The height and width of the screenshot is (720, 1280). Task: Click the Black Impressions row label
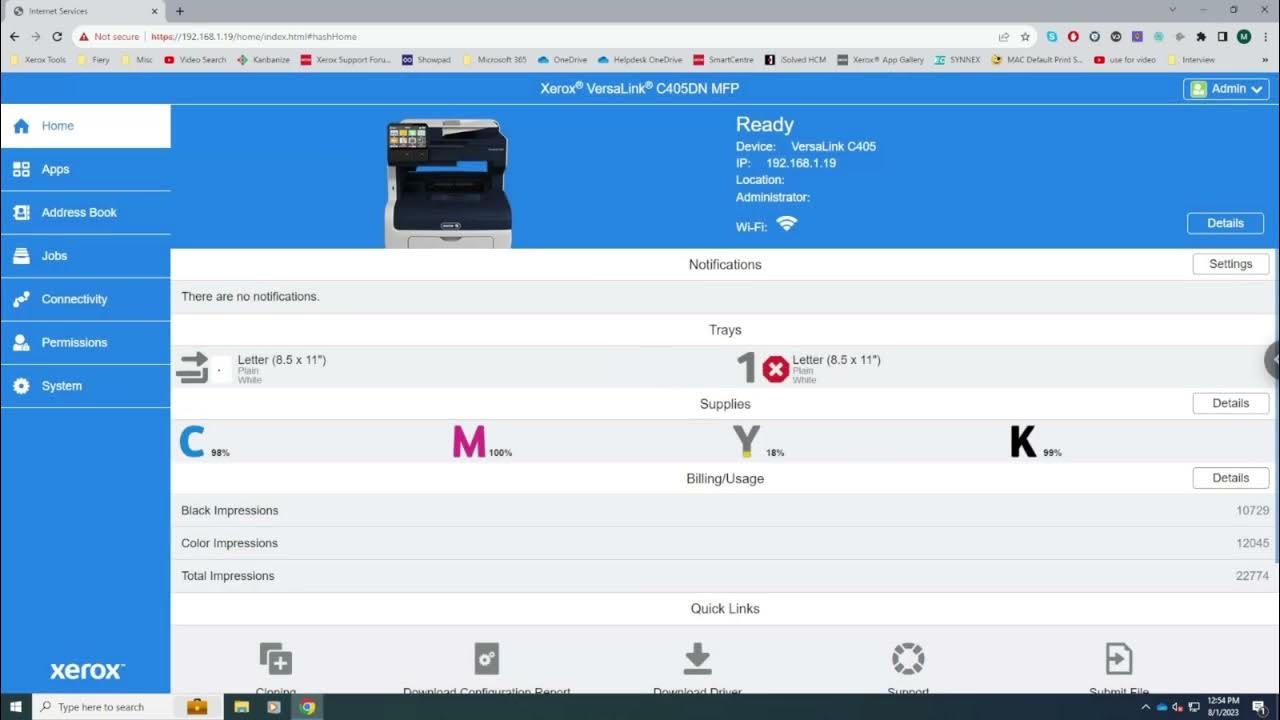(229, 510)
